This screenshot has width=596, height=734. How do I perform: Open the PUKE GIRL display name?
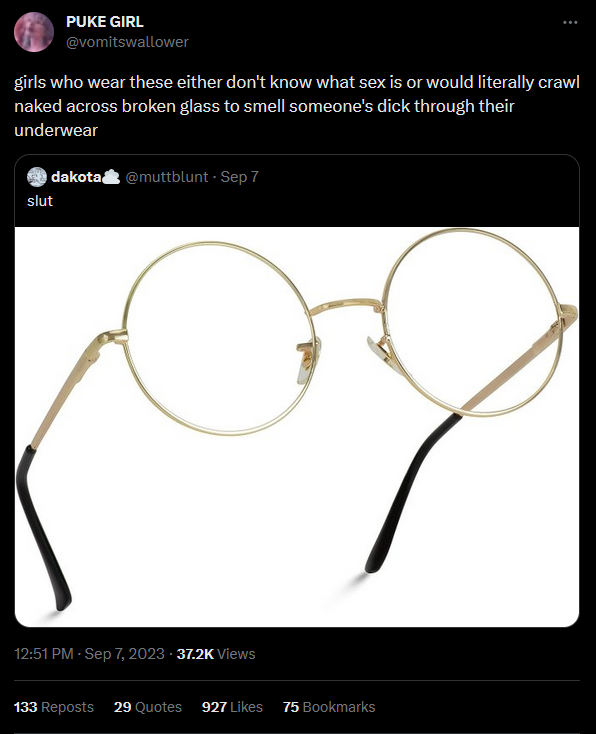104,22
